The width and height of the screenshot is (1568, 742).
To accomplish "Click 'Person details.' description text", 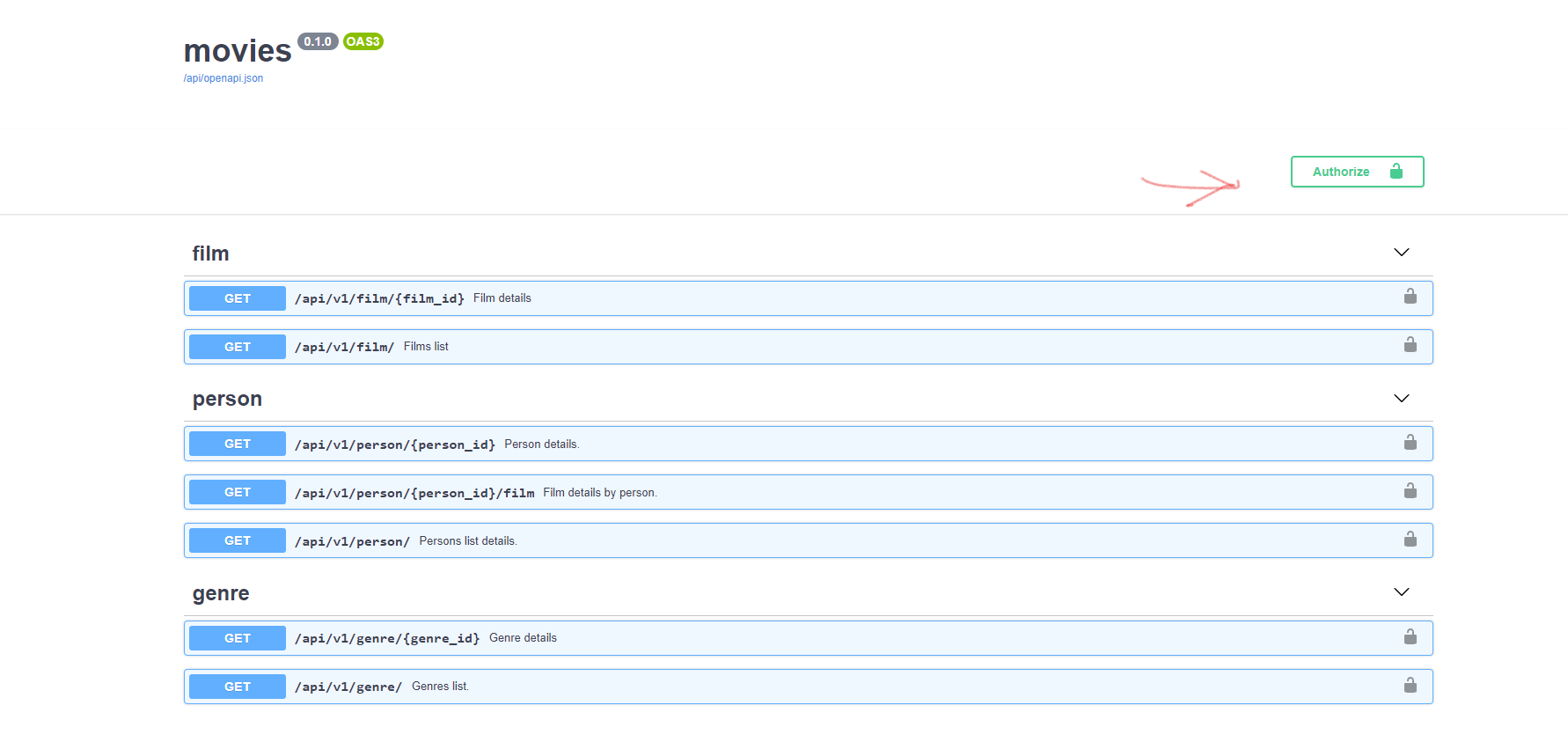I will point(542,444).
